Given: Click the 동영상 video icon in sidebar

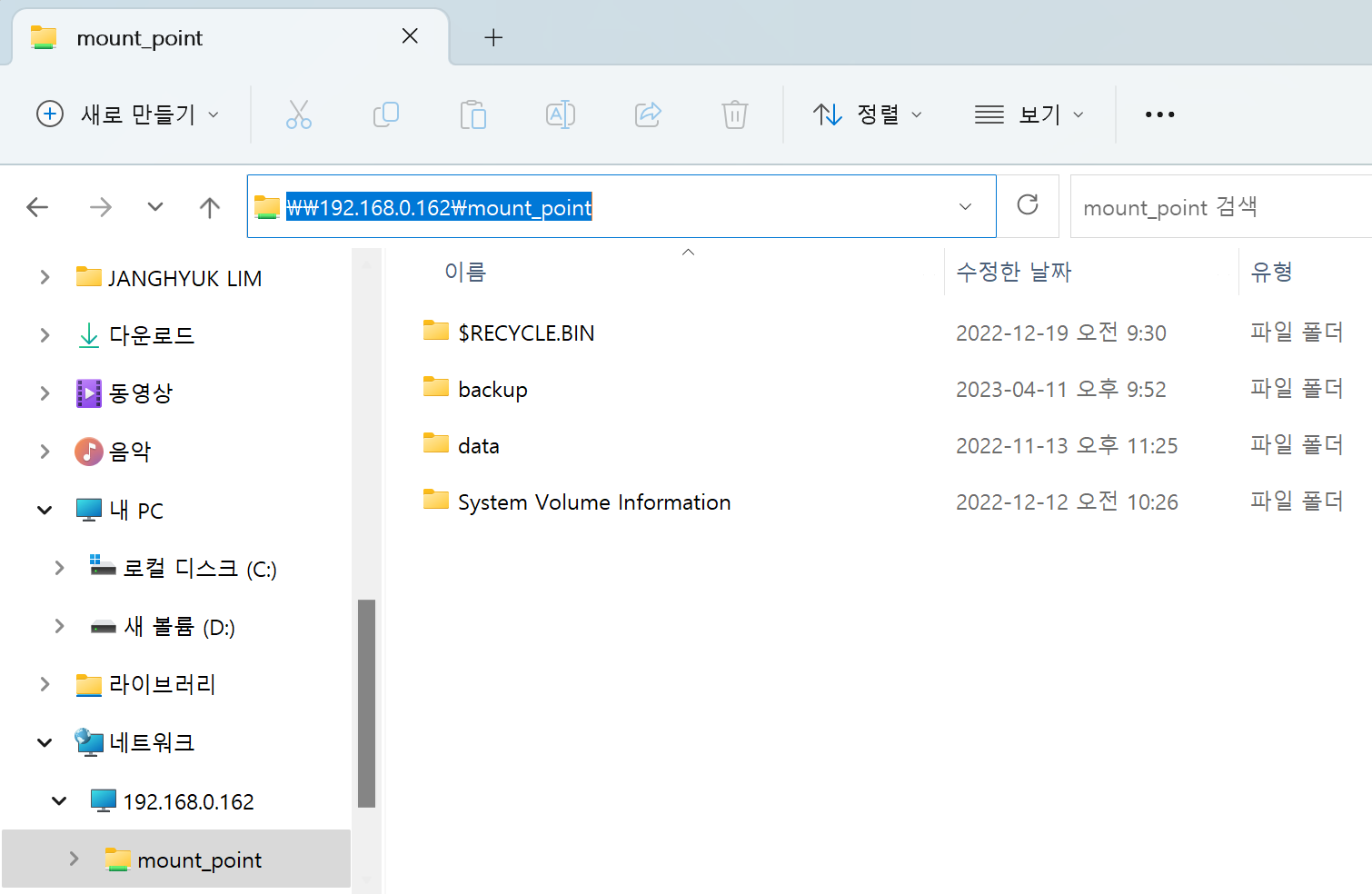Looking at the screenshot, I should 89,393.
